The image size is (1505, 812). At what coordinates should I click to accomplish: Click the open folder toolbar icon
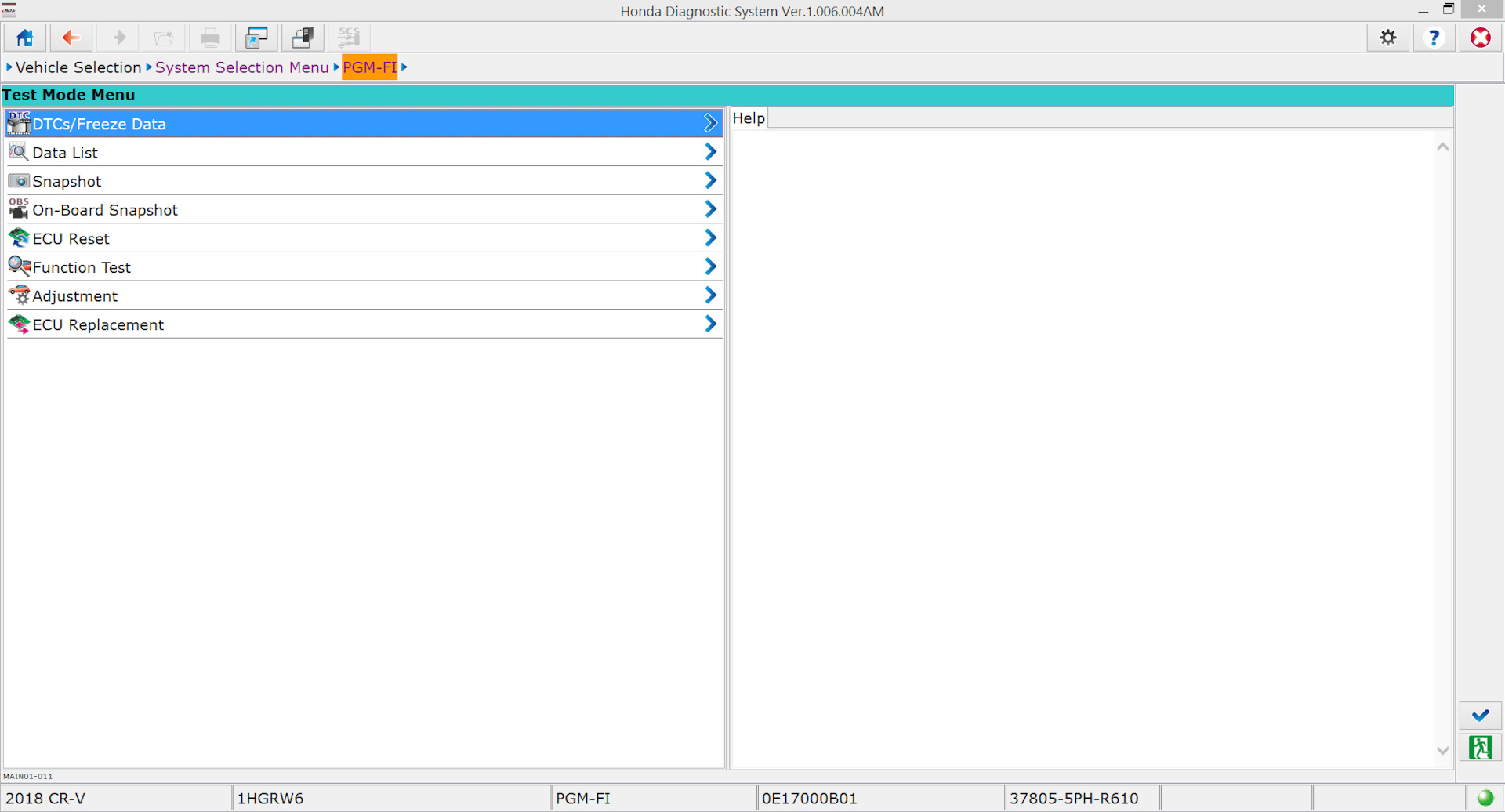[164, 38]
